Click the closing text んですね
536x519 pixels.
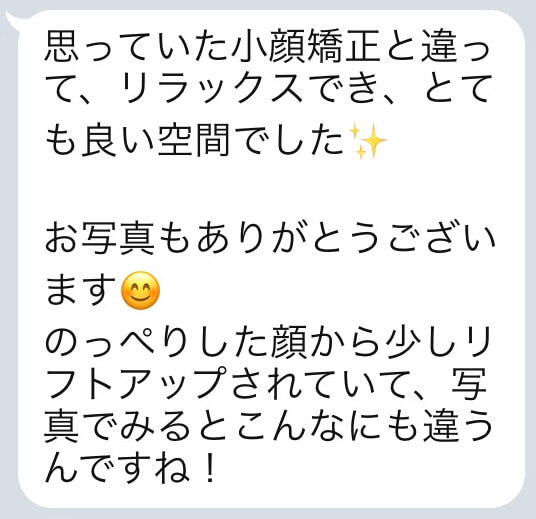[x=117, y=468]
